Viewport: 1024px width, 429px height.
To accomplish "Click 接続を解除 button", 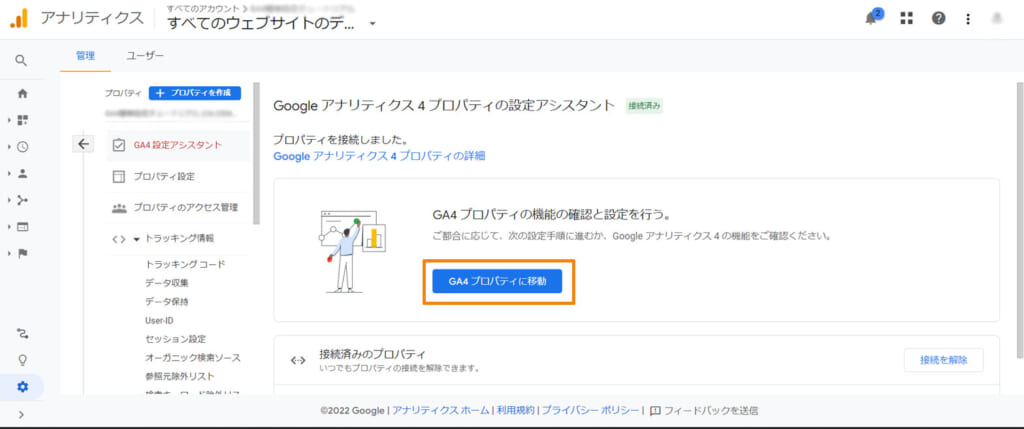I will (944, 360).
